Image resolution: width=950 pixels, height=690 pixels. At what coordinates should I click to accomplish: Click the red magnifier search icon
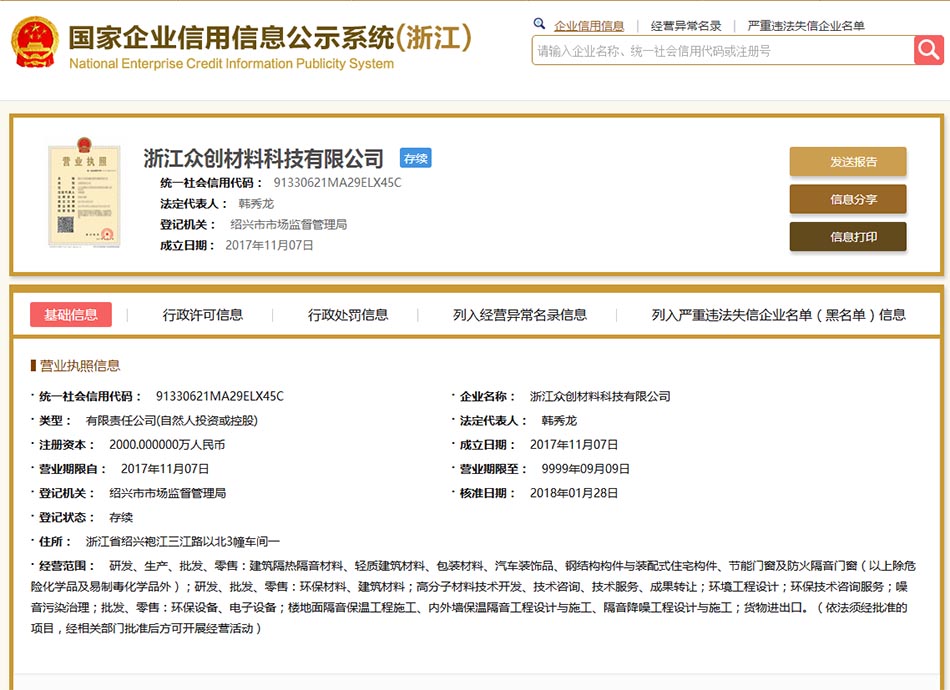[x=930, y=50]
